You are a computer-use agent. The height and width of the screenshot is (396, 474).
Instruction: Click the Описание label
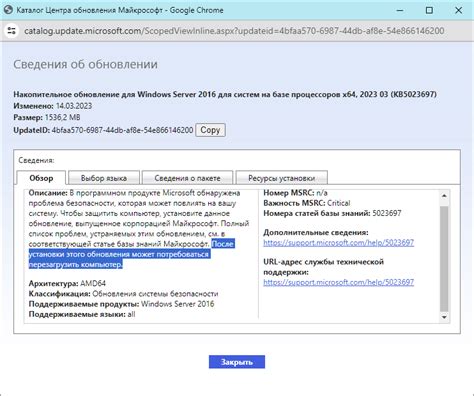tap(48, 193)
